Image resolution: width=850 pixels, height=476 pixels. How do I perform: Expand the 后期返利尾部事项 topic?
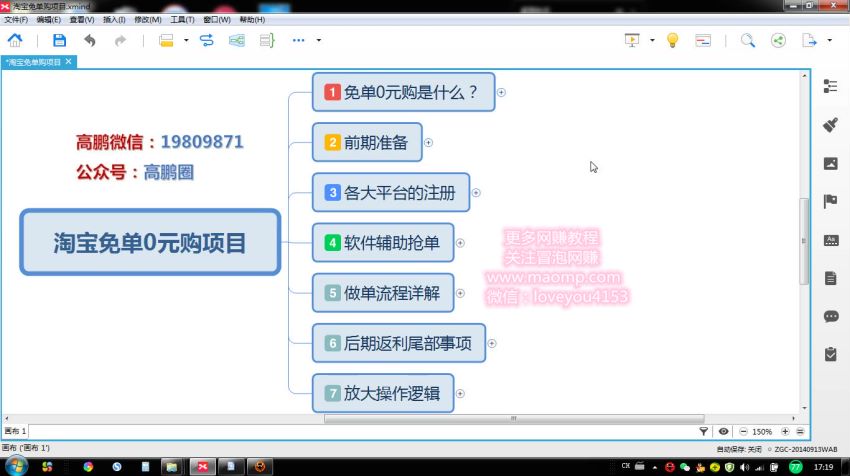(492, 344)
